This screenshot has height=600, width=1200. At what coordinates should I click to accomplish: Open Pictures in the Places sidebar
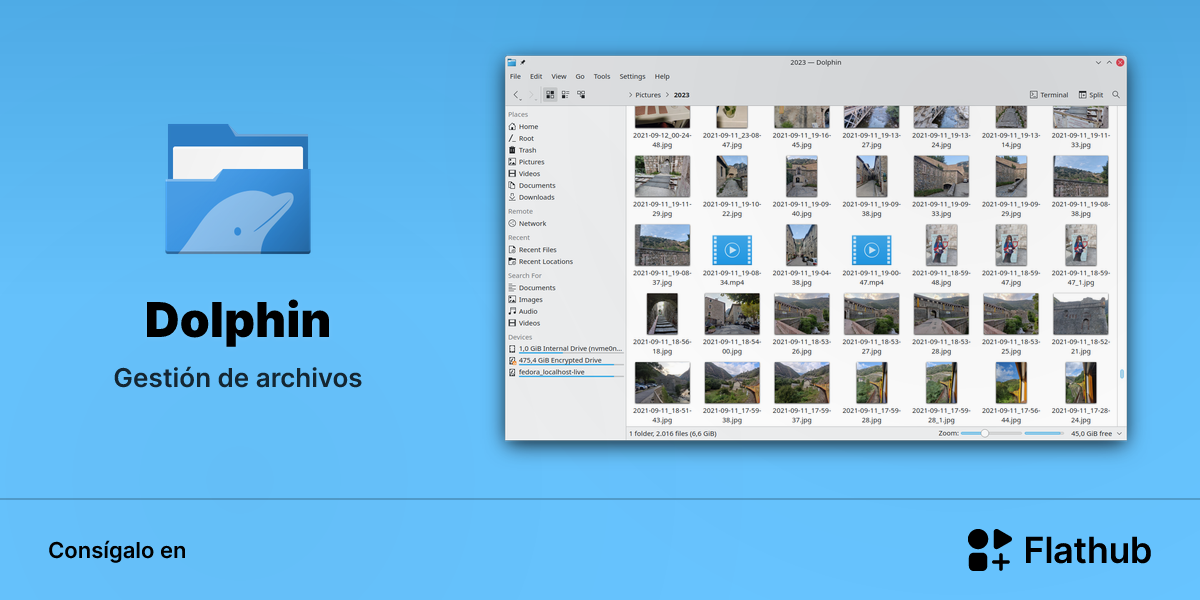click(x=565, y=162)
